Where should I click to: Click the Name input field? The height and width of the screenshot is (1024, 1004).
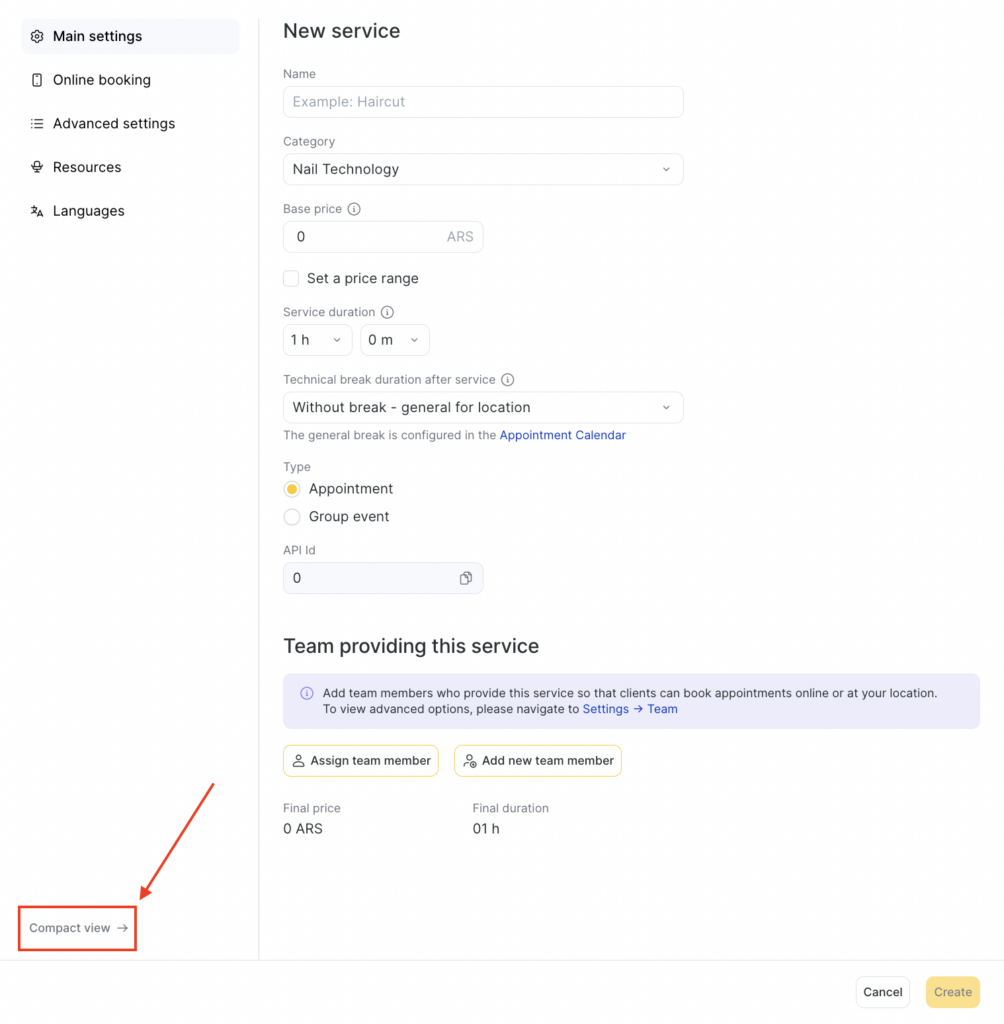click(483, 102)
